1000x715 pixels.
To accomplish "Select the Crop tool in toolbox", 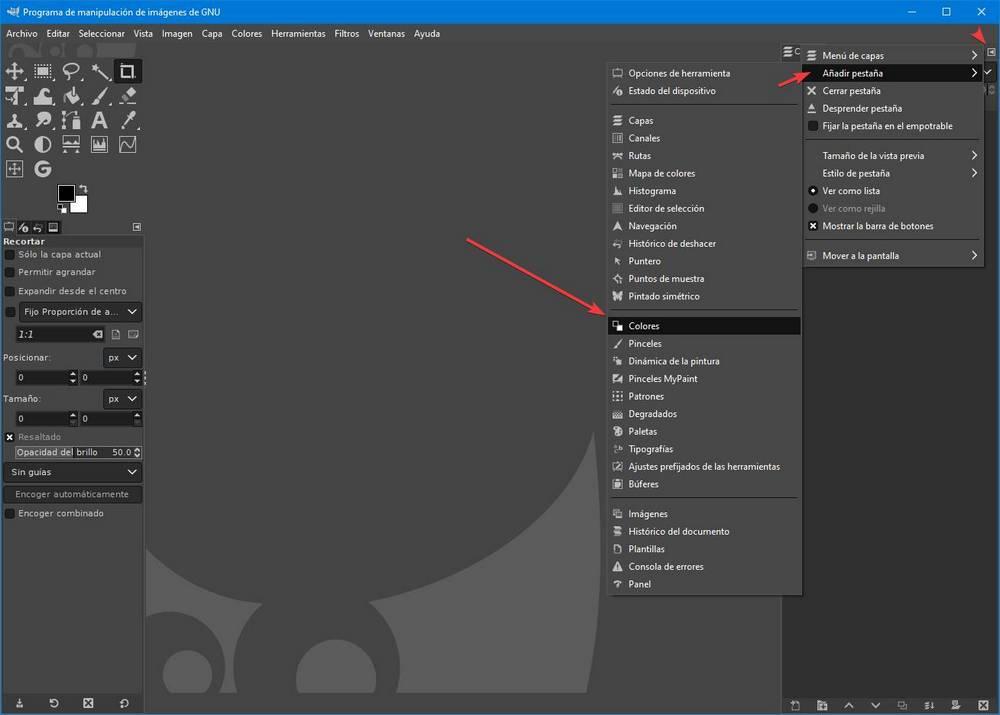I will (127, 71).
